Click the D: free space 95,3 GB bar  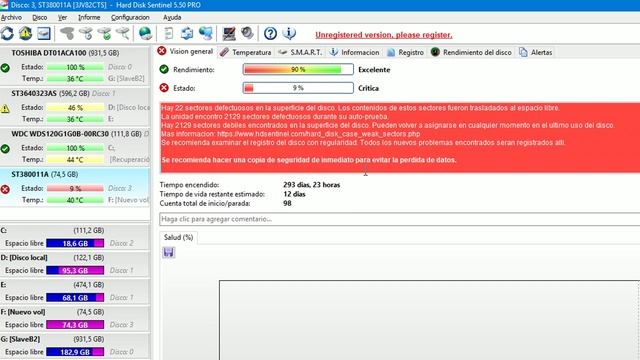(x=75, y=270)
